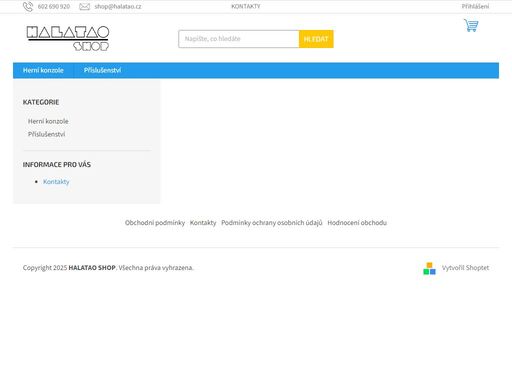Open Obchodní podmínky footer link

point(155,223)
